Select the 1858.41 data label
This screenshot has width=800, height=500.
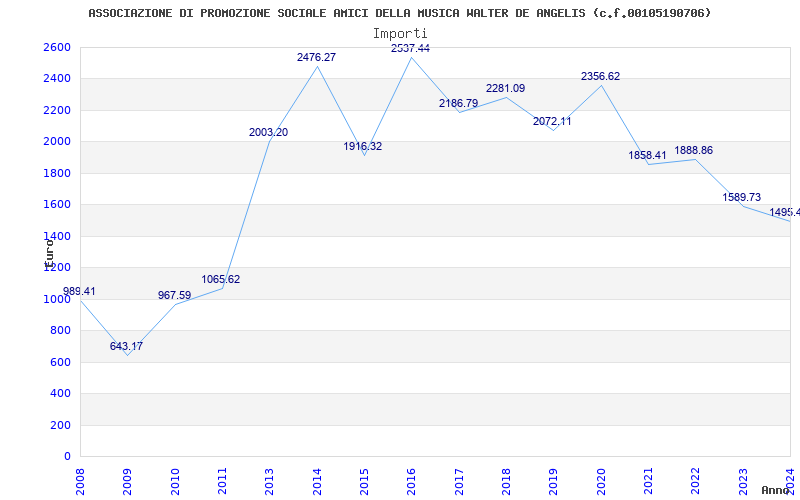point(647,156)
